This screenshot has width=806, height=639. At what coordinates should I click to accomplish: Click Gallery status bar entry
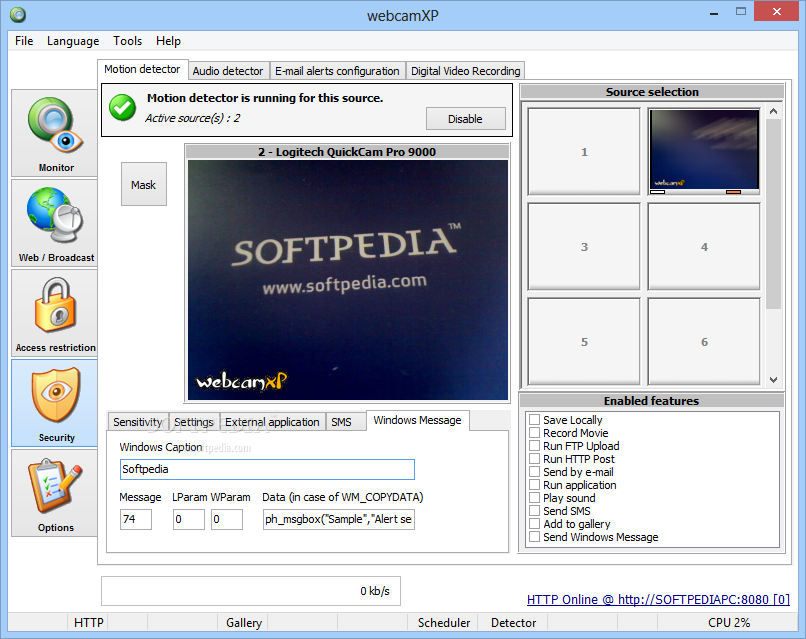(x=244, y=623)
